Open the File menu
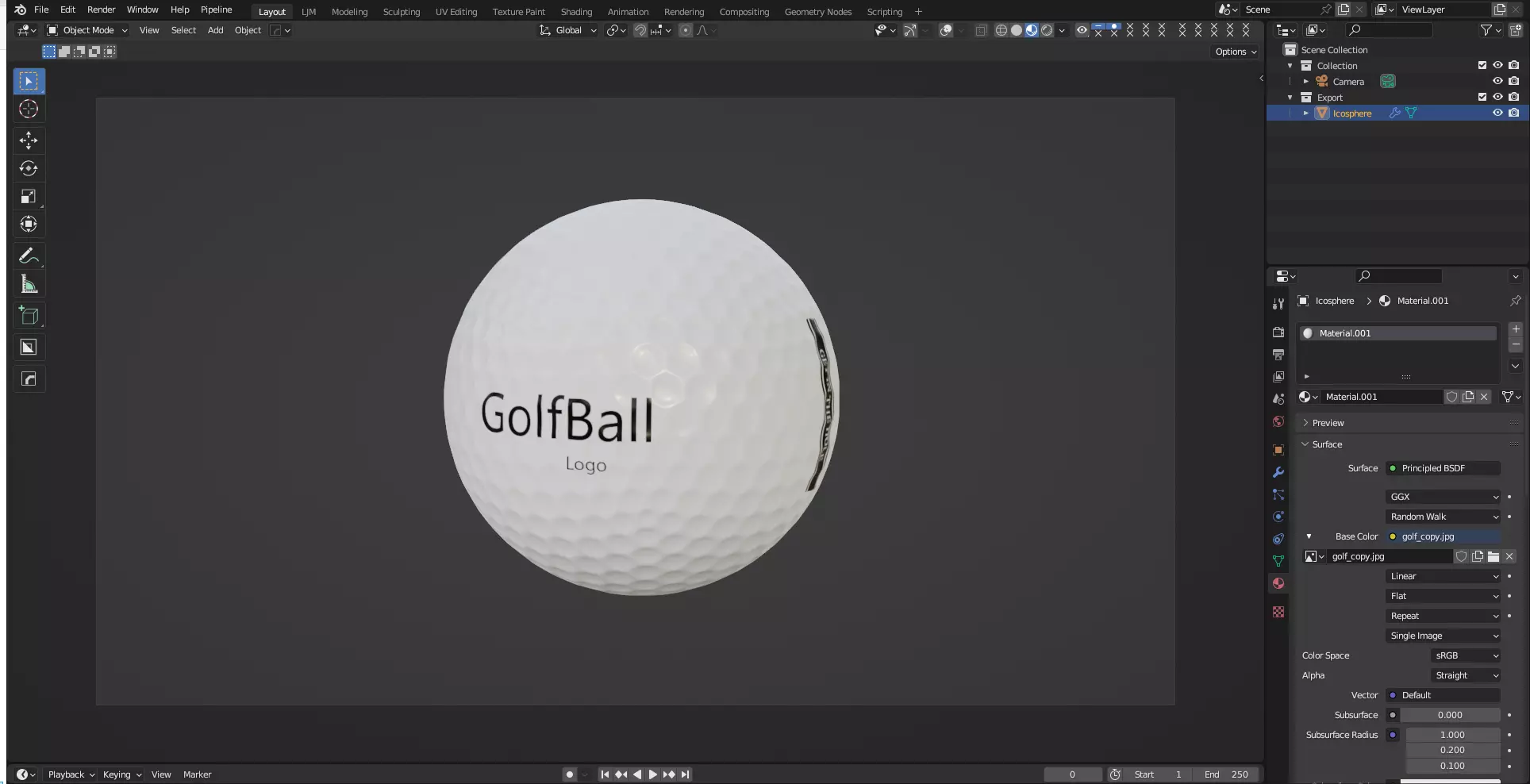The height and width of the screenshot is (784, 1530). point(41,10)
